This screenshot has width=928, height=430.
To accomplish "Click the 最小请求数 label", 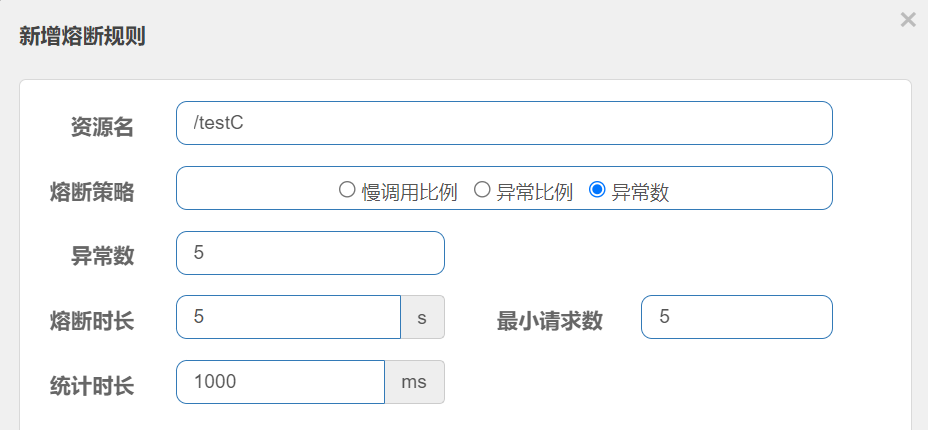I will (550, 321).
